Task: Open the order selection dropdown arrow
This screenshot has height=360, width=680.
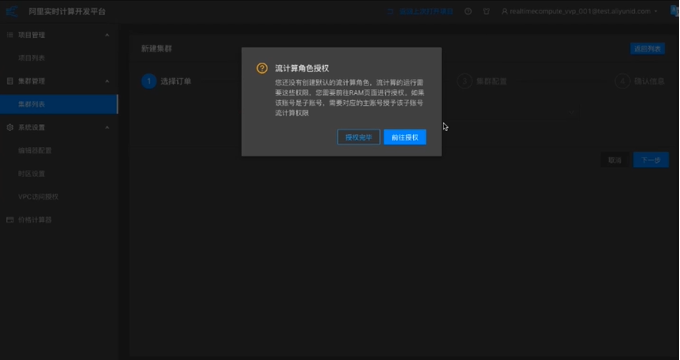Action: 572,112
